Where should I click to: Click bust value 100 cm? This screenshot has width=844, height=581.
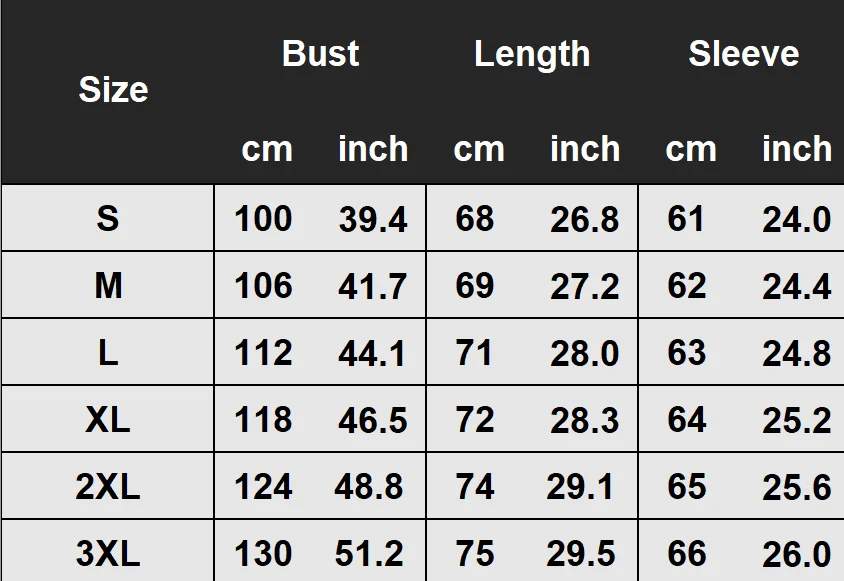pos(263,219)
